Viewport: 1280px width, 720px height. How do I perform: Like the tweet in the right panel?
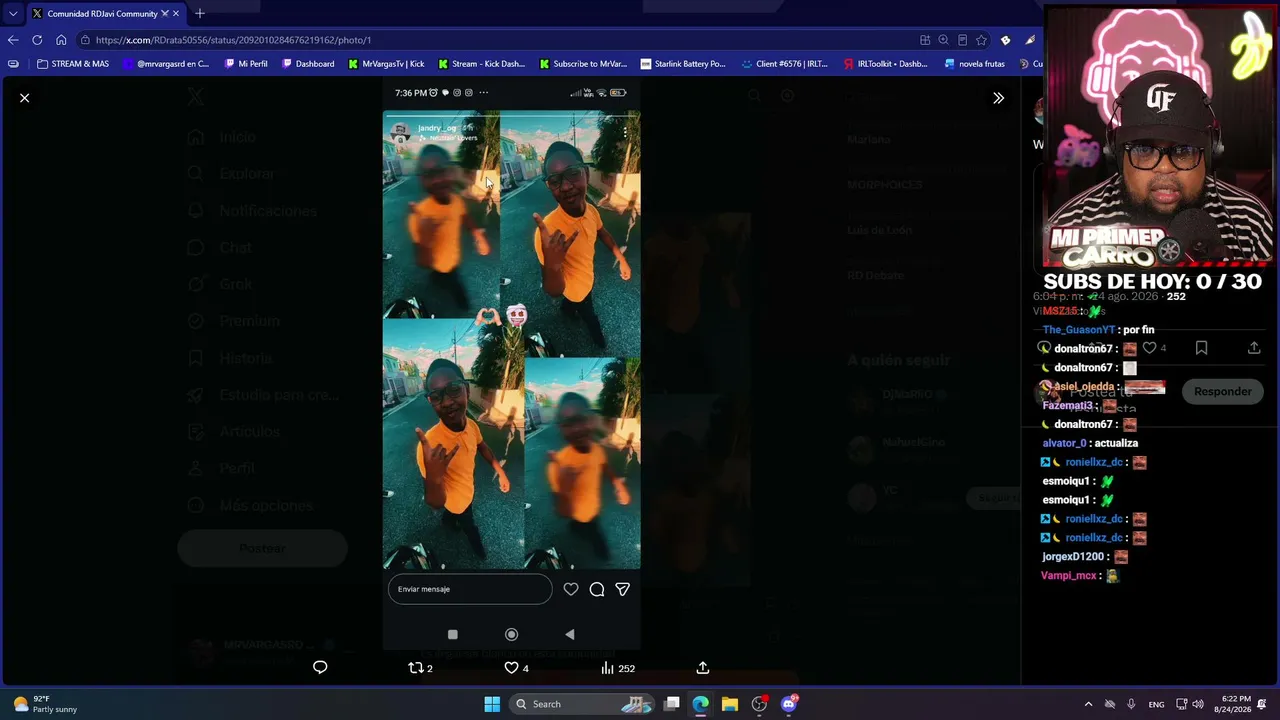[1154, 348]
